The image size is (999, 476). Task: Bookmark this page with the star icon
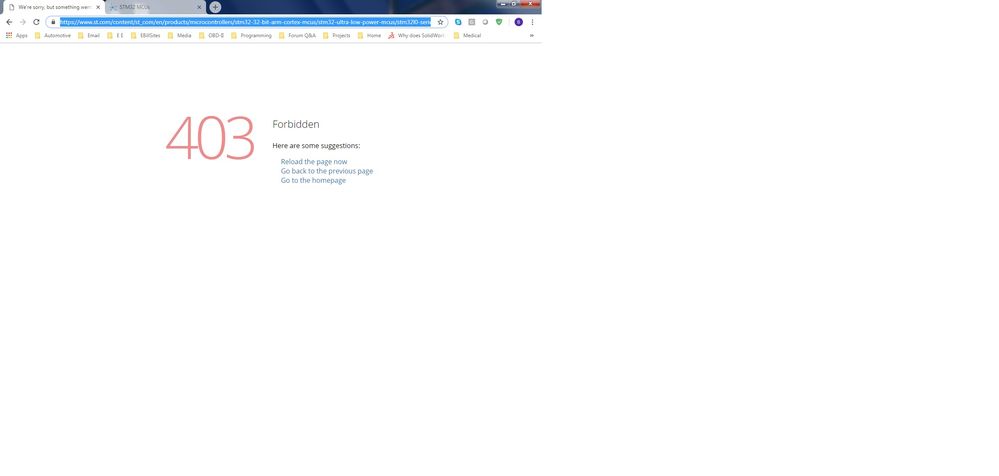click(440, 22)
